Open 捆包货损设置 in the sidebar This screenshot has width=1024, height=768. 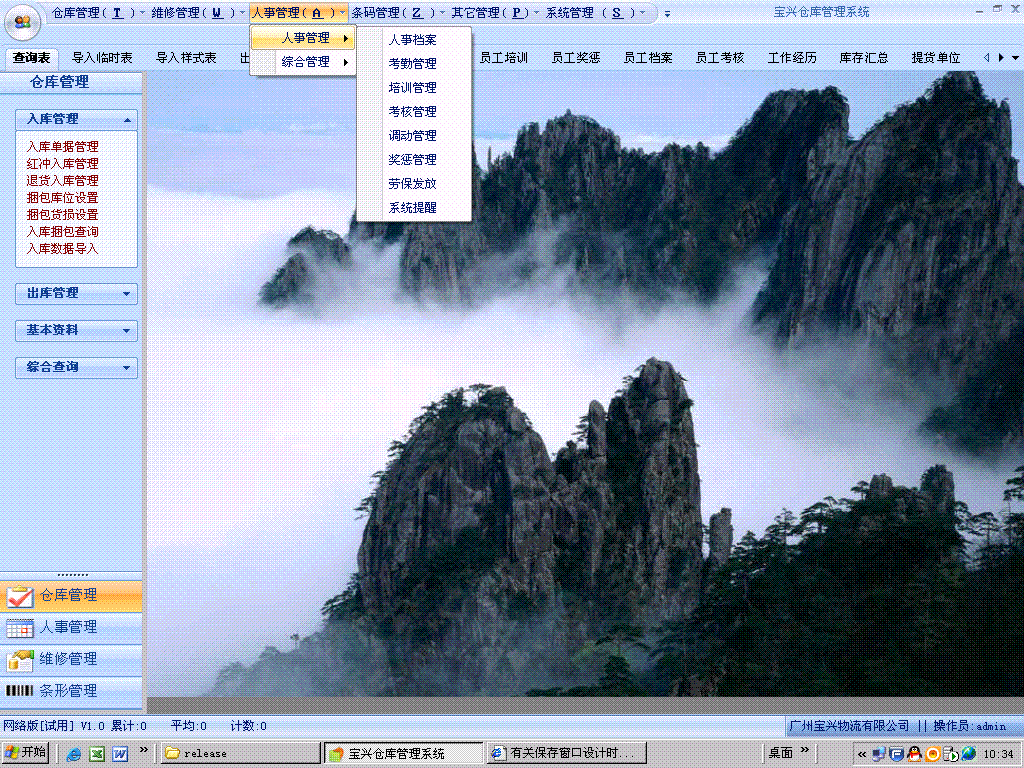(63, 215)
